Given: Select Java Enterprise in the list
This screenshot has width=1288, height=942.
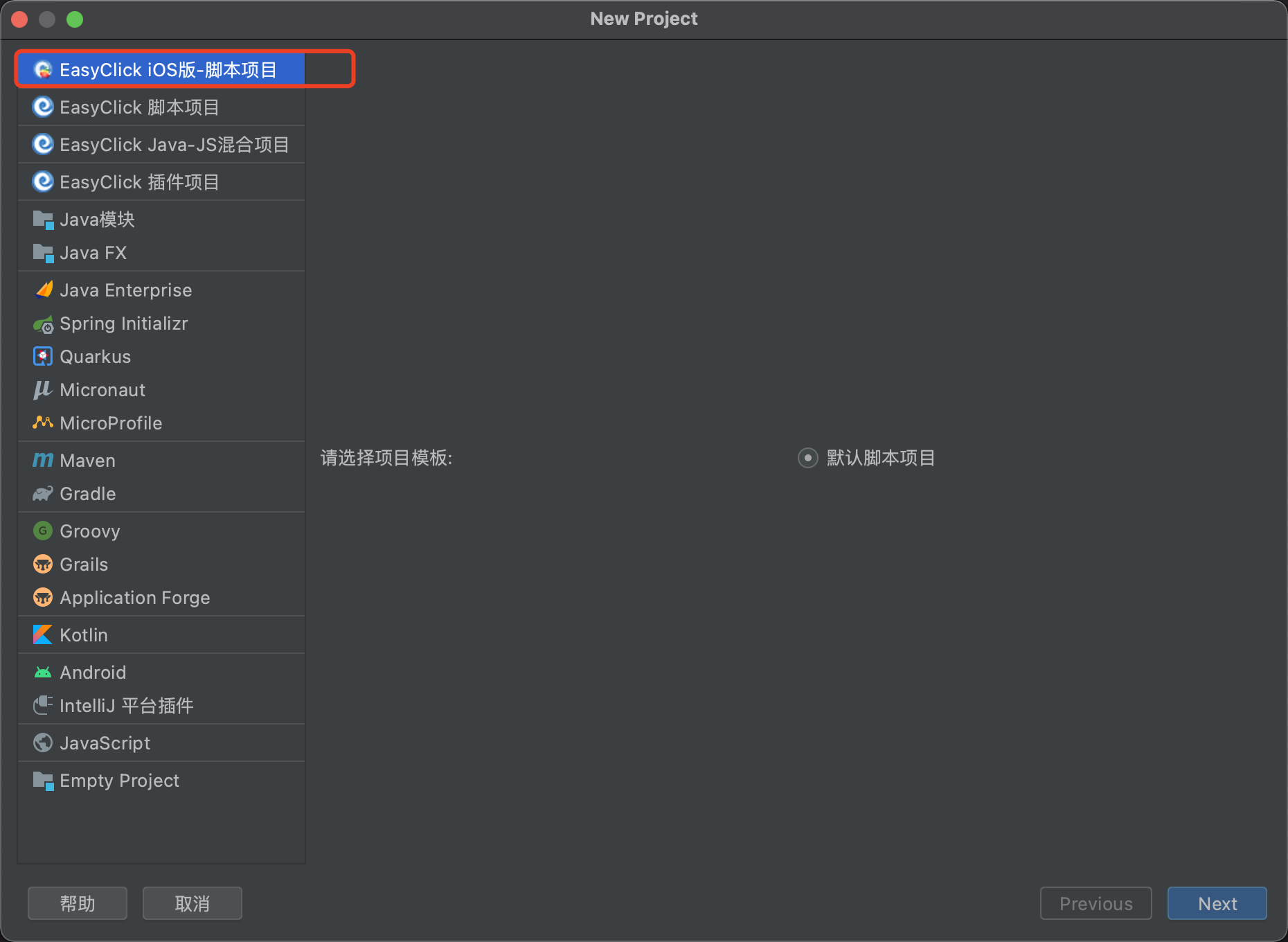Looking at the screenshot, I should (x=161, y=290).
